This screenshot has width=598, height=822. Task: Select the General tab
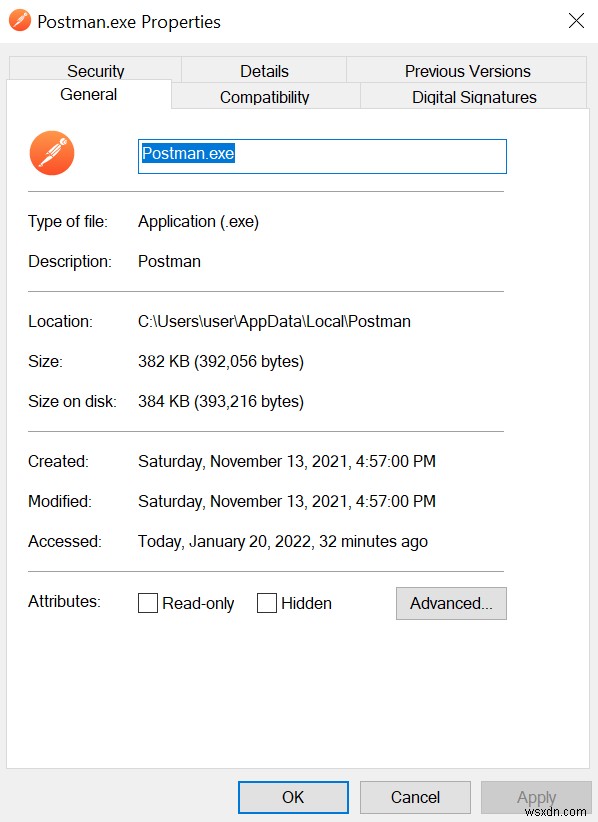[x=89, y=94]
